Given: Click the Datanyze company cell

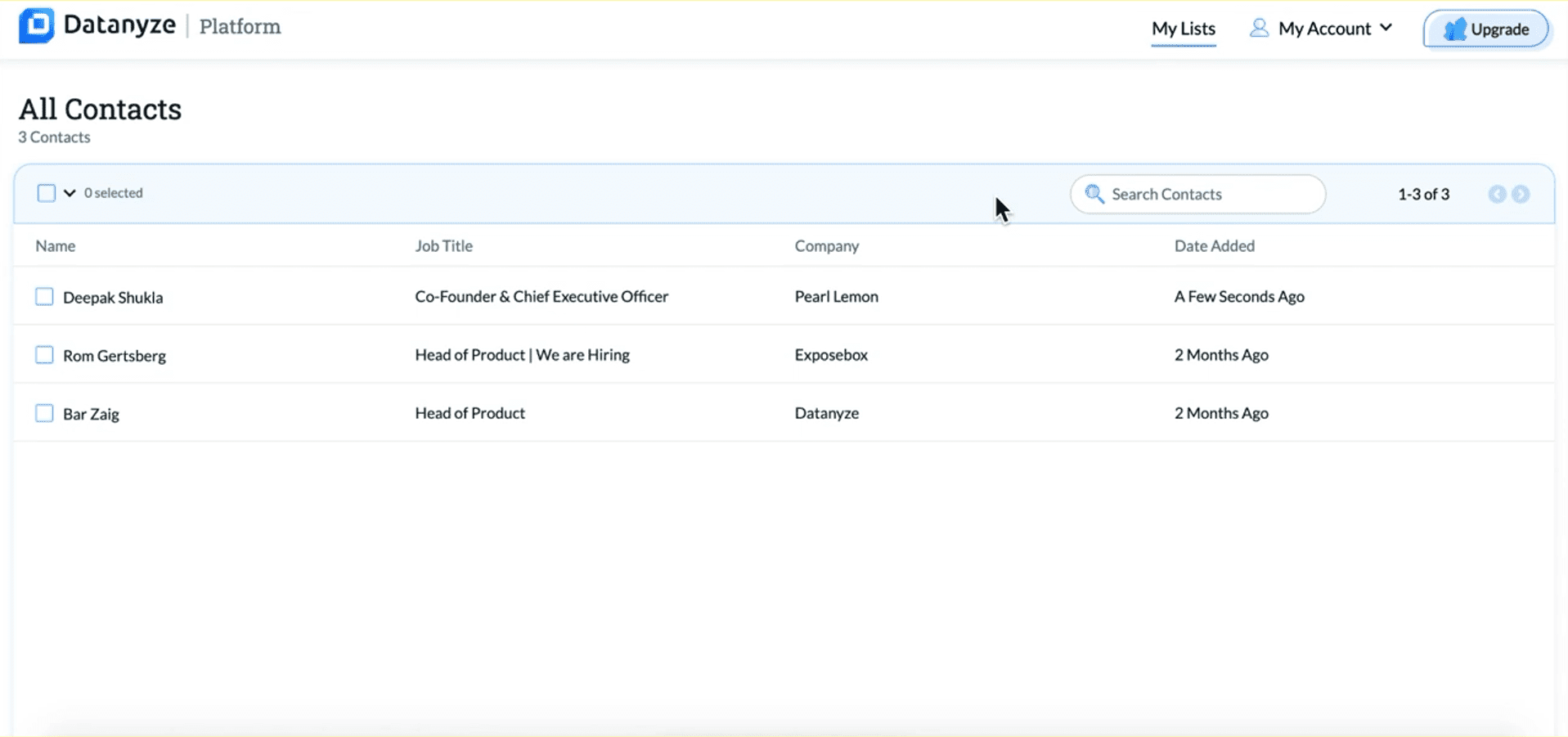Looking at the screenshot, I should tap(827, 413).
